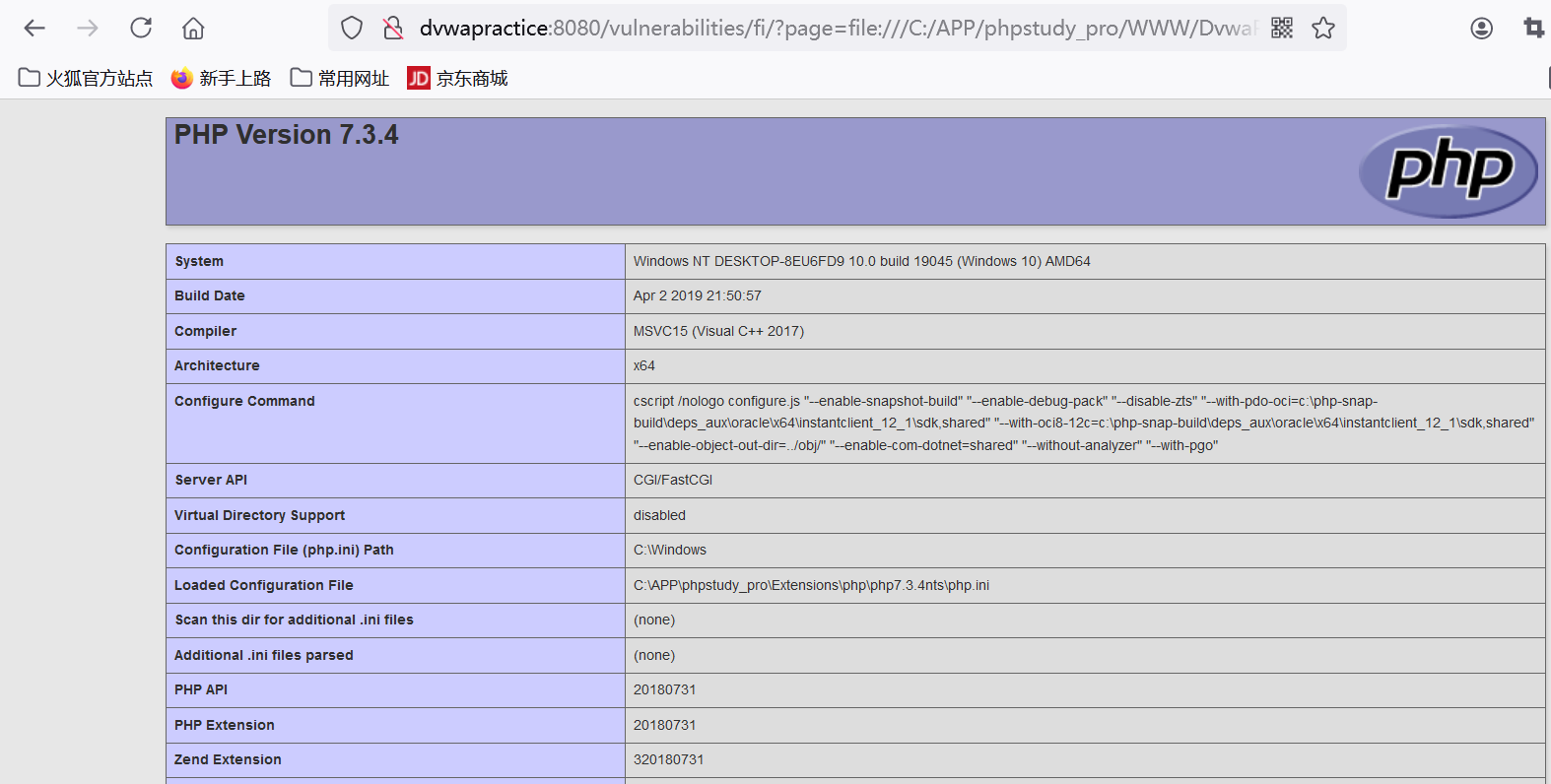This screenshot has width=1551, height=784.
Task: Select the Architecture label
Action: click(217, 365)
